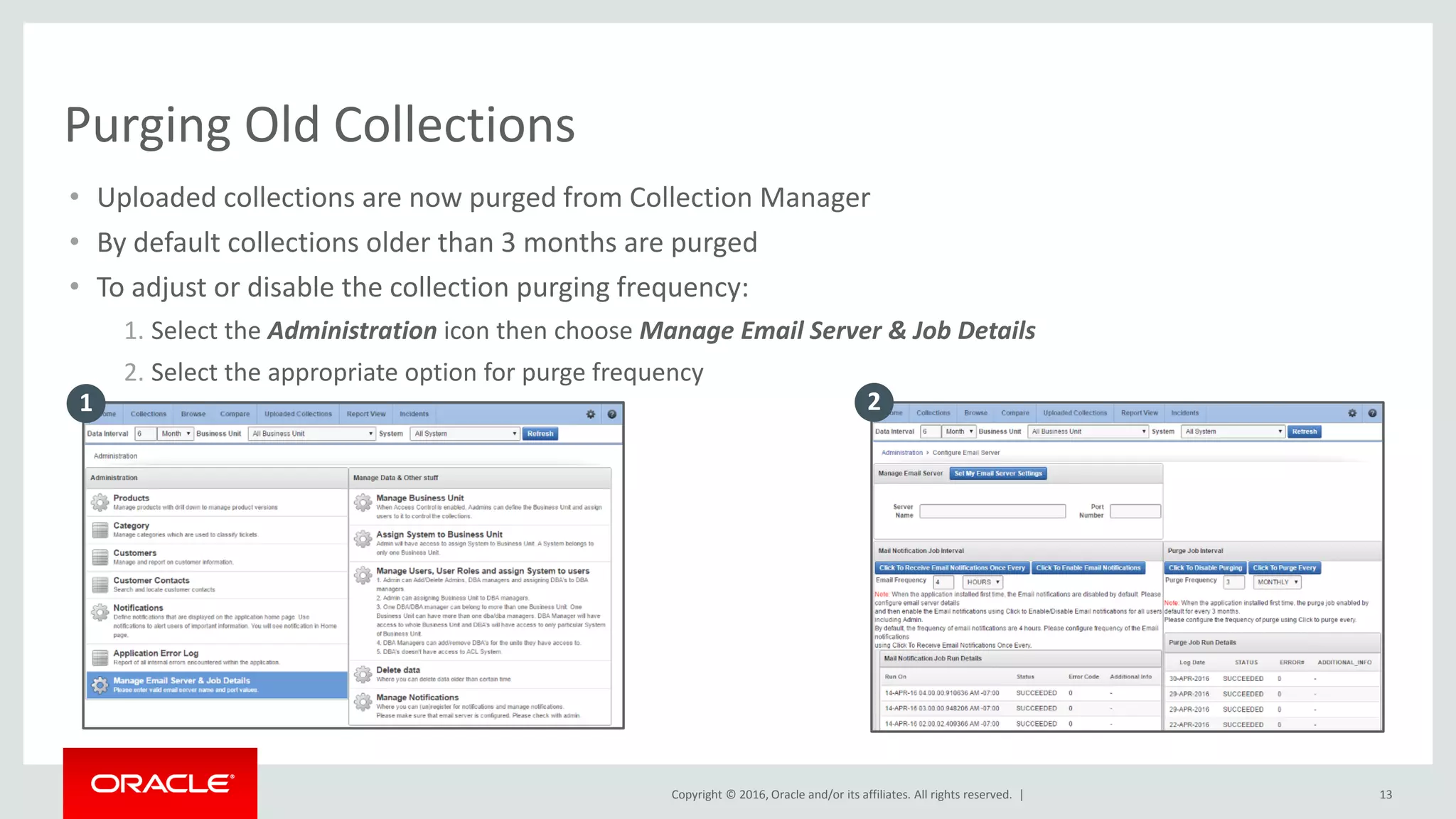
Task: Select the Customer Contacts table icon
Action: point(100,584)
